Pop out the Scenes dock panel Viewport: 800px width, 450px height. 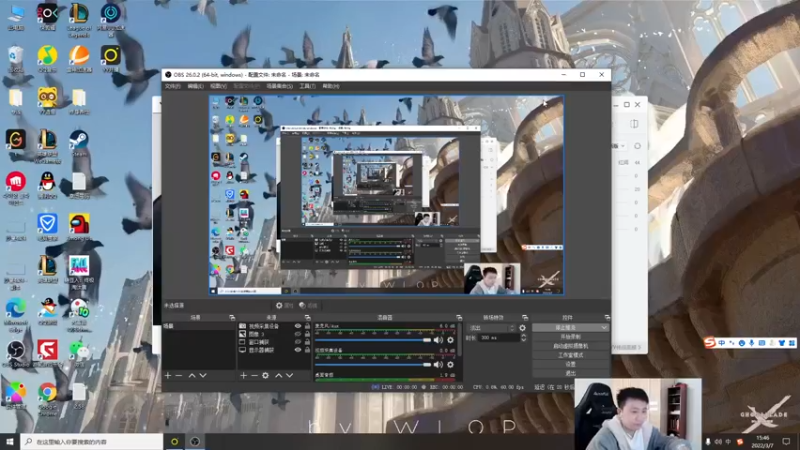232,317
